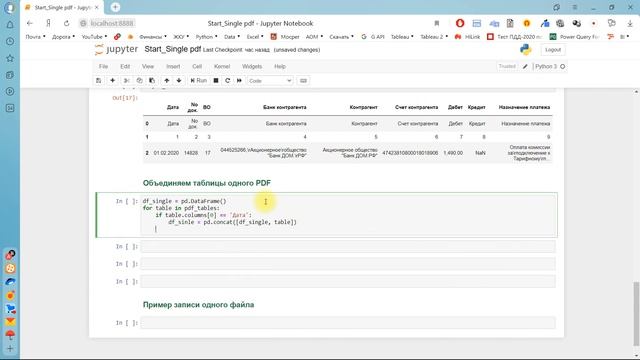Open the Power Query bookmark
The height and width of the screenshot is (360, 640).
pyautogui.click(x=575, y=37)
